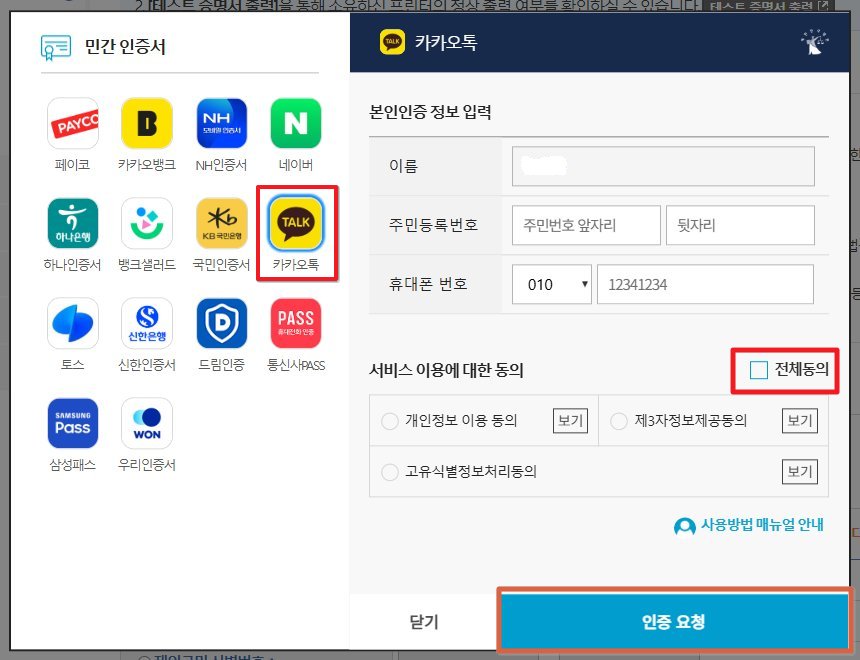Choose the 우리인증서 WON icon

(x=147, y=423)
